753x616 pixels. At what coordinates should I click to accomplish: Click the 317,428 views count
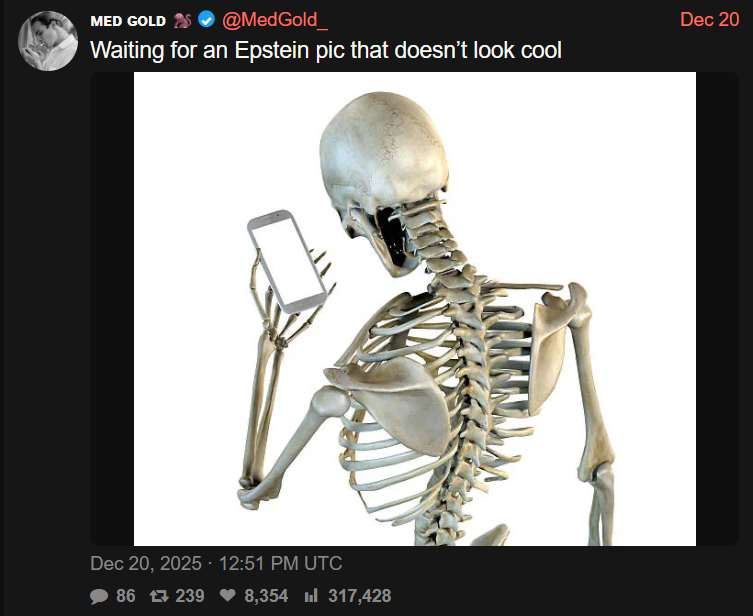coord(360,596)
